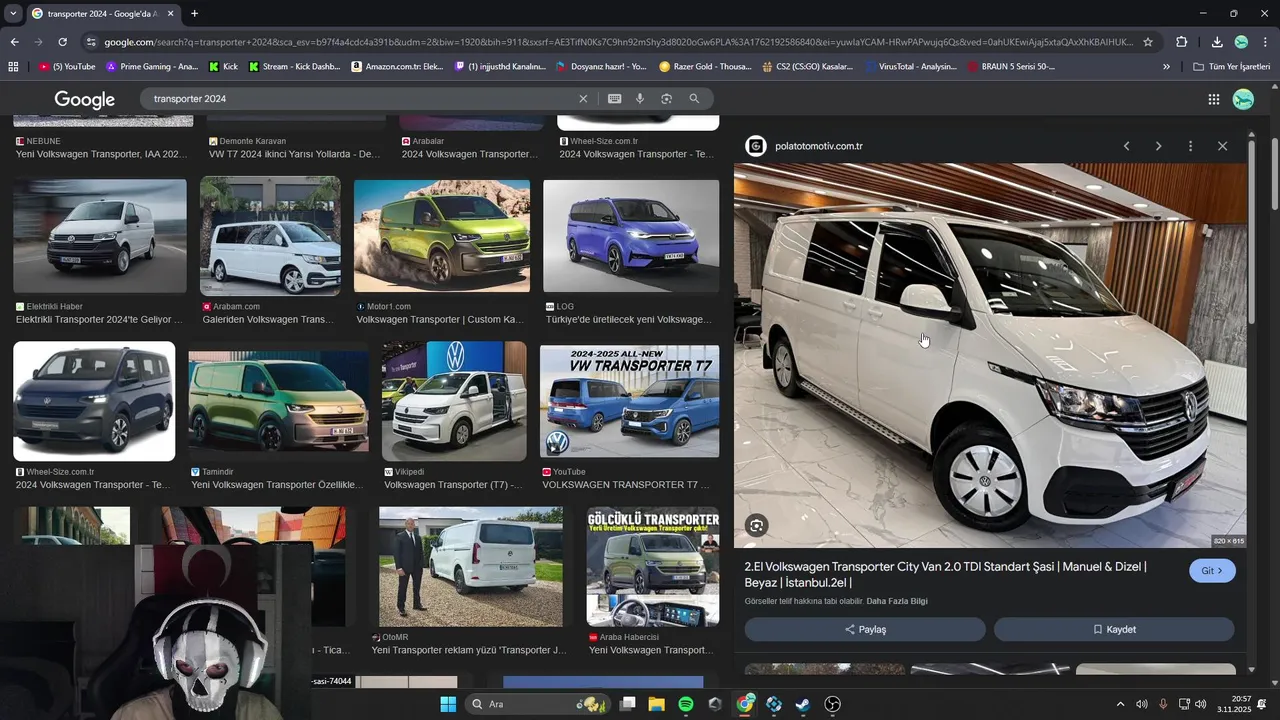Open Spotify from the taskbar
The image size is (1280, 720).
[686, 704]
